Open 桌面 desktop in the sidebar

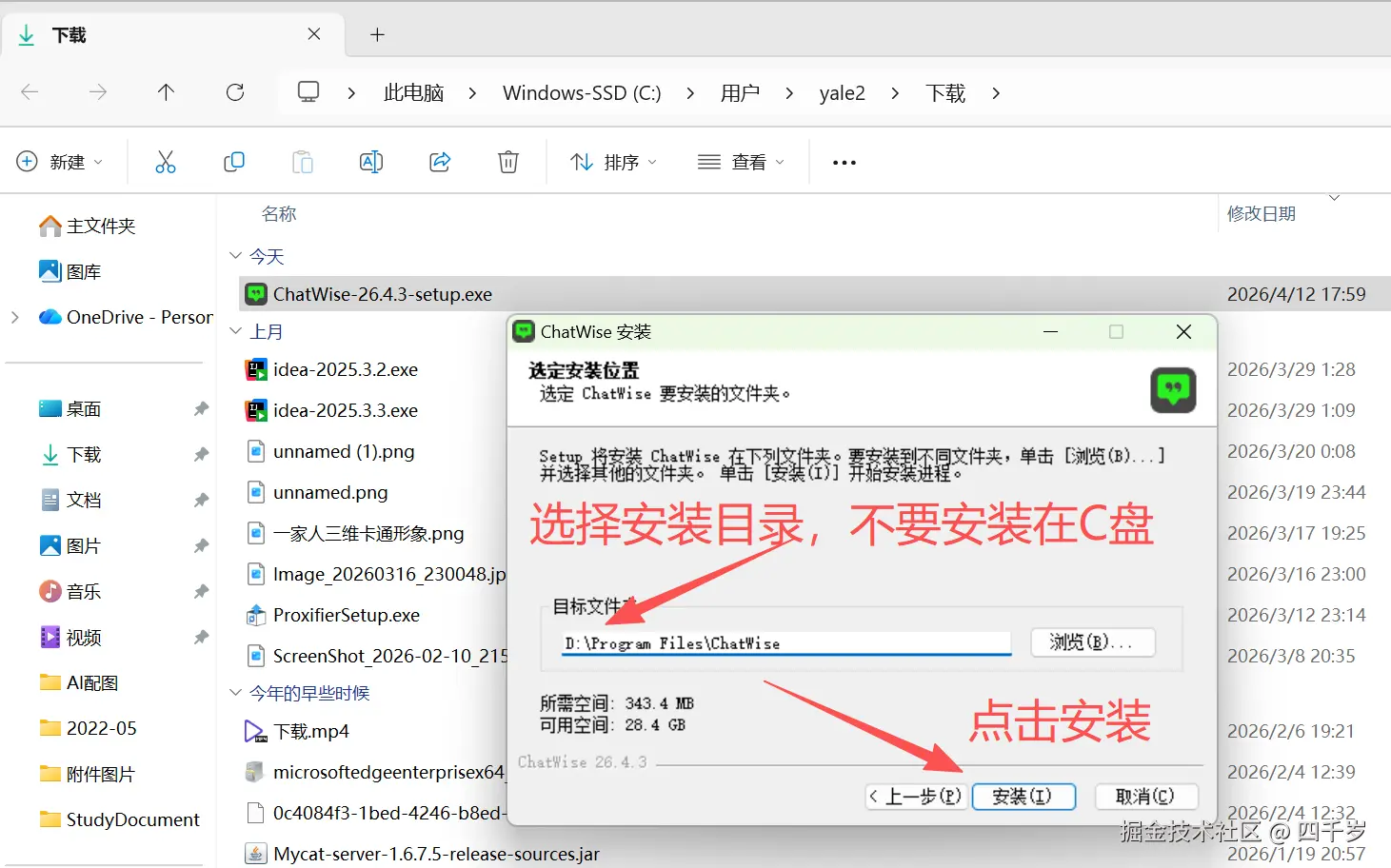coord(70,408)
